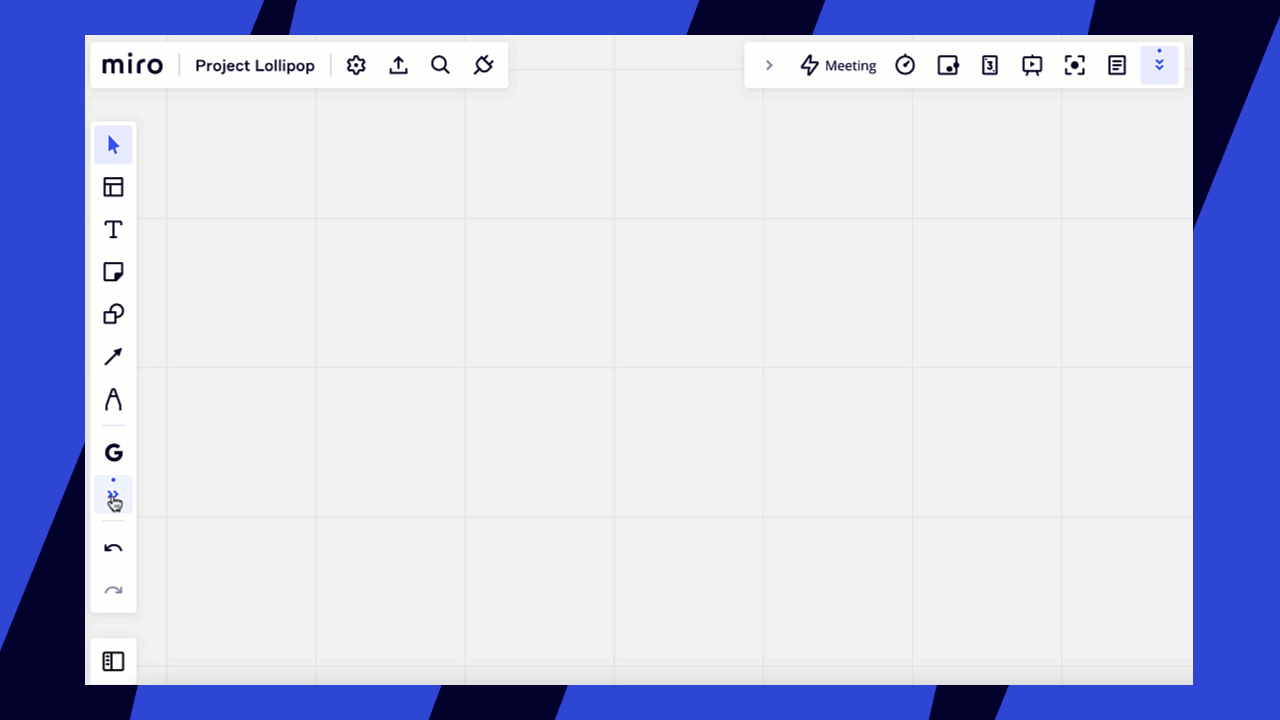Image resolution: width=1280 pixels, height=720 pixels.
Task: Open the Presentation mode icon
Action: coord(1032,65)
